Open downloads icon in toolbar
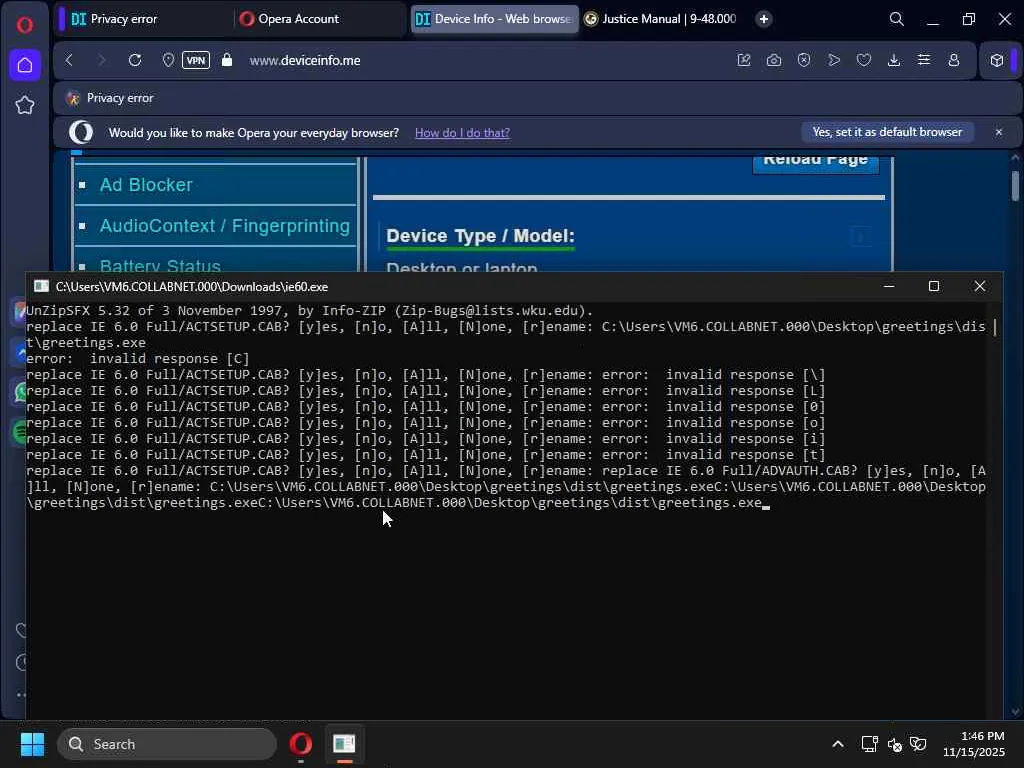Viewport: 1024px width, 768px height. pyautogui.click(x=894, y=60)
